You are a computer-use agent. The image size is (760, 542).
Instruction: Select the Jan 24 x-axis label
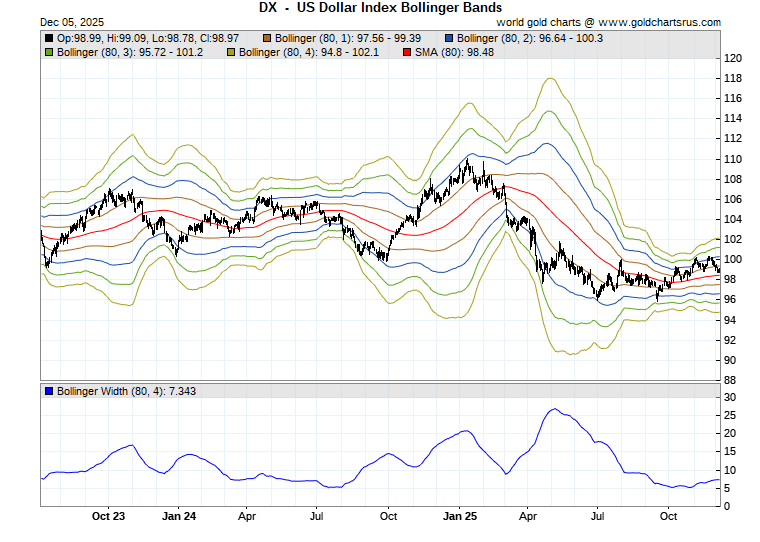click(x=178, y=517)
